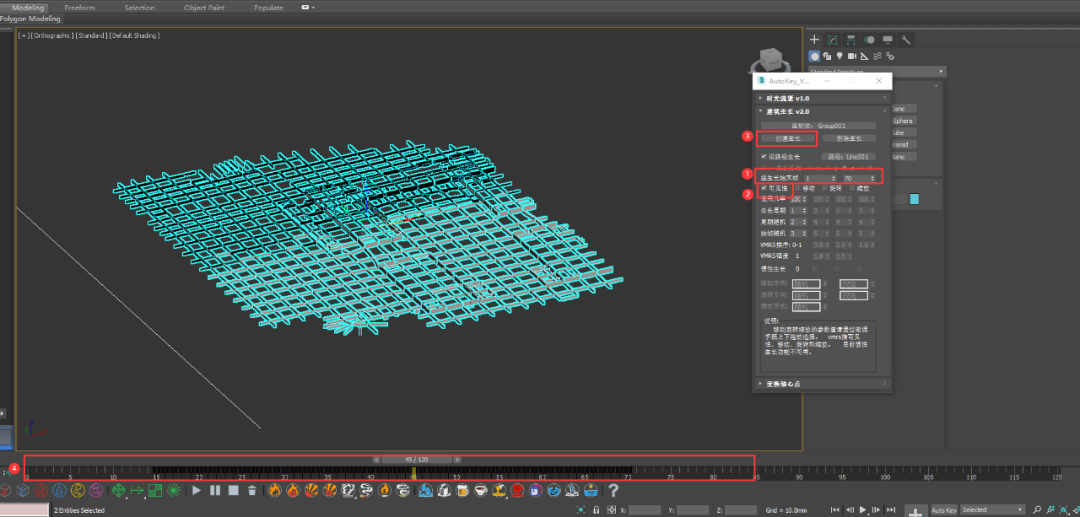This screenshot has height=517, width=1080.
Task: Click the question mark help icon
Action: [x=613, y=490]
